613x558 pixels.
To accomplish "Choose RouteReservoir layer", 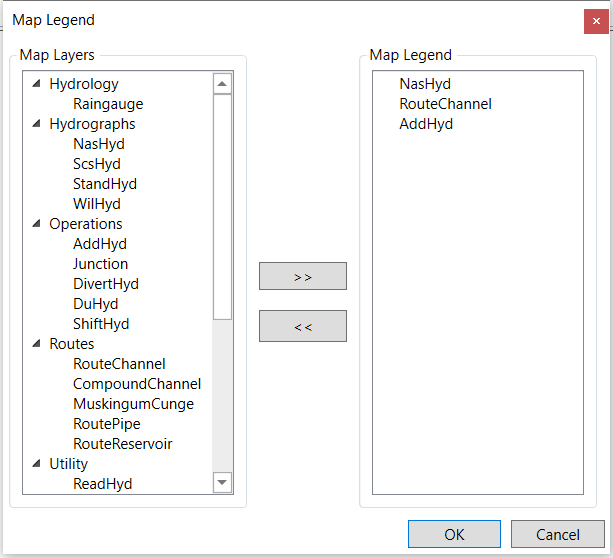I will point(122,444).
